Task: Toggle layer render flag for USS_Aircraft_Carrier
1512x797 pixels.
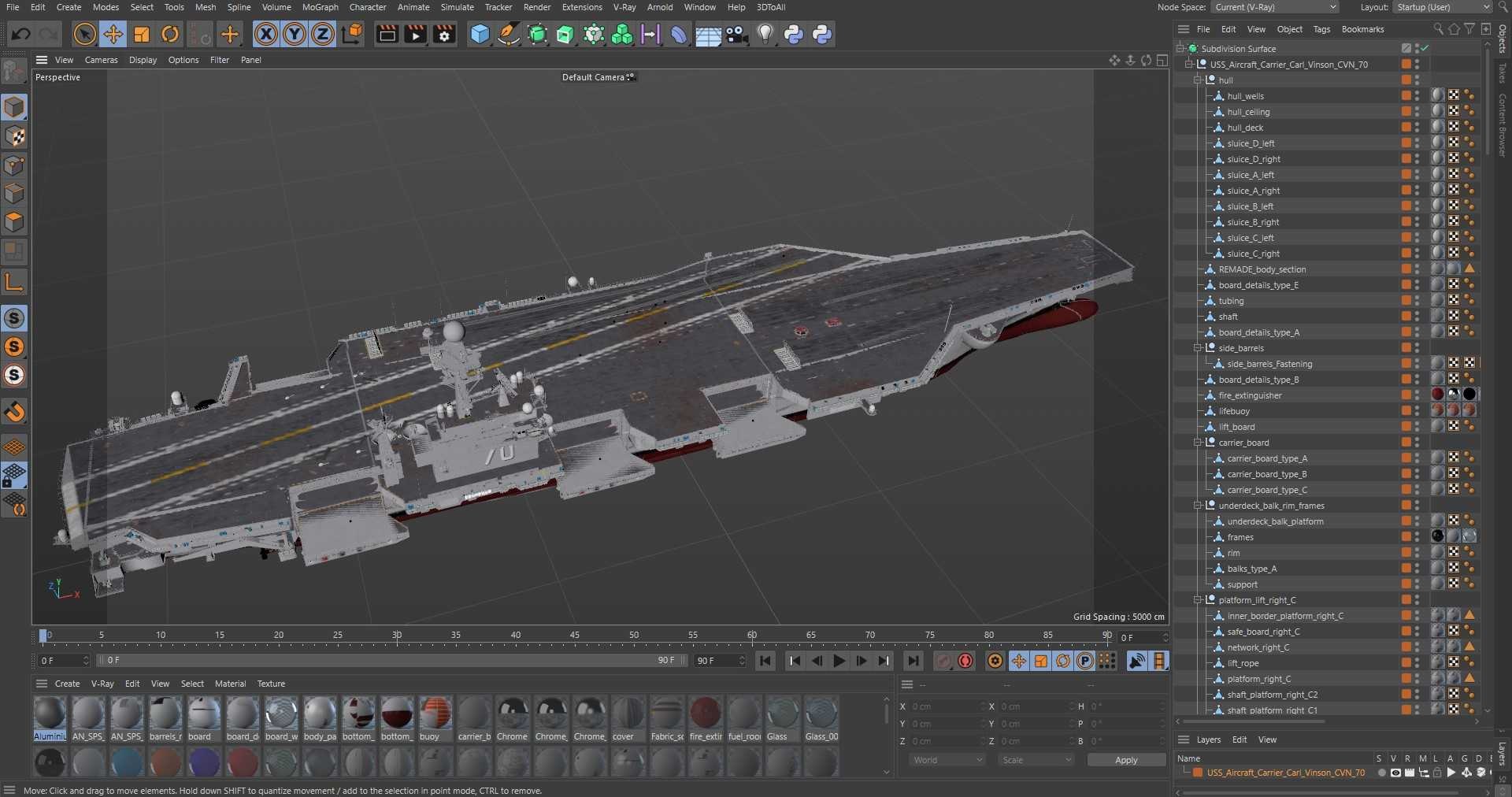Action: pyautogui.click(x=1410, y=773)
